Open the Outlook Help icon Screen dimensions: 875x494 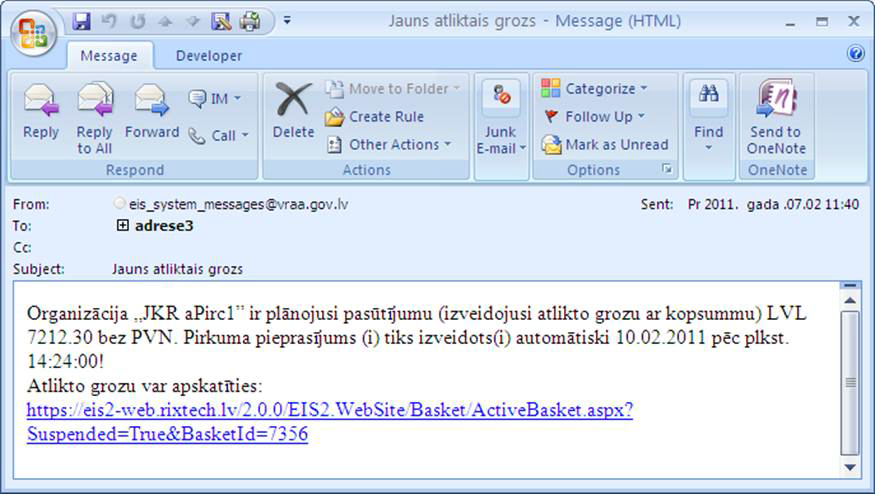856,54
